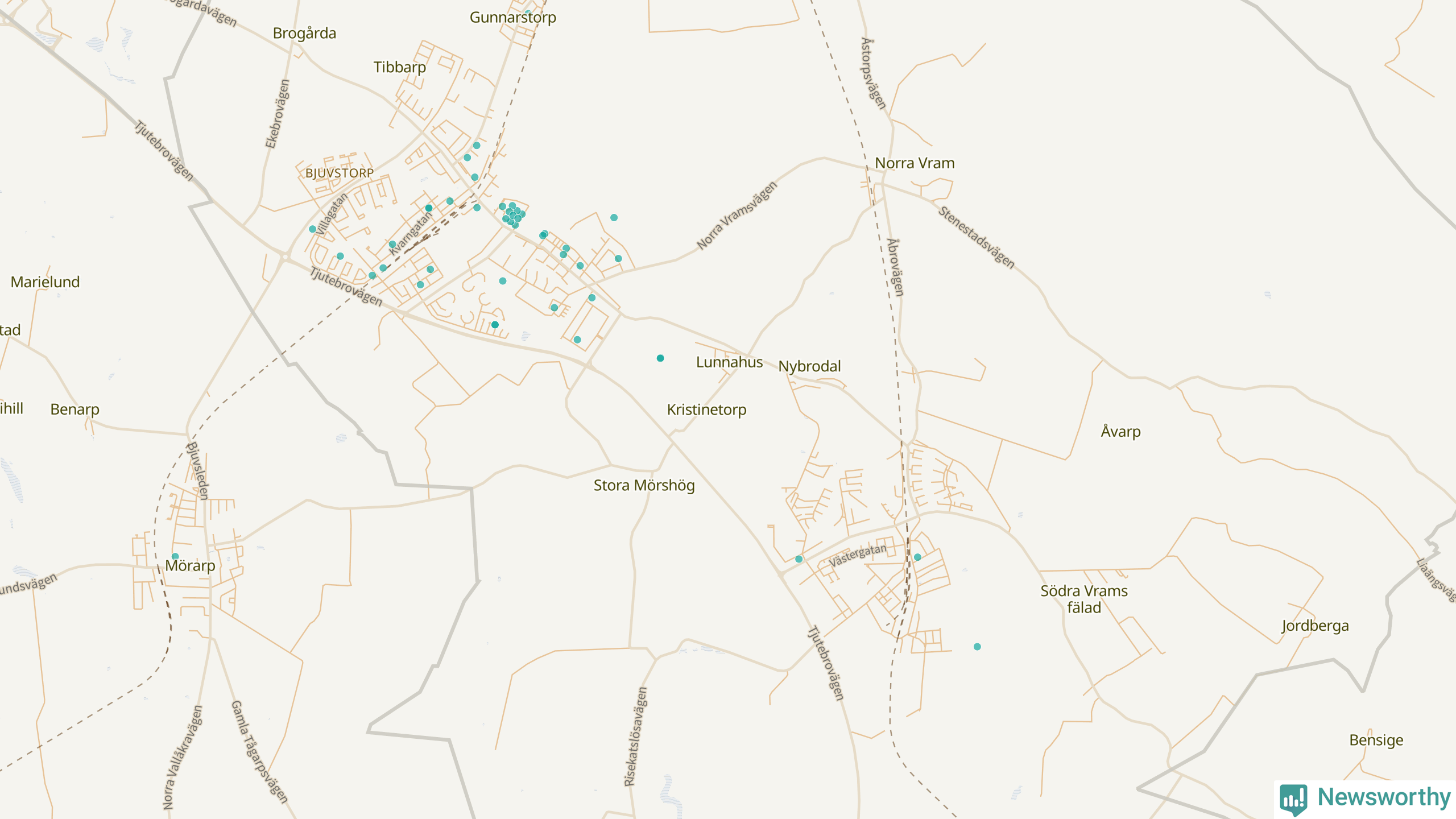Select marker east of railway near Västergatan
The height and width of the screenshot is (819, 1456).
click(x=917, y=557)
